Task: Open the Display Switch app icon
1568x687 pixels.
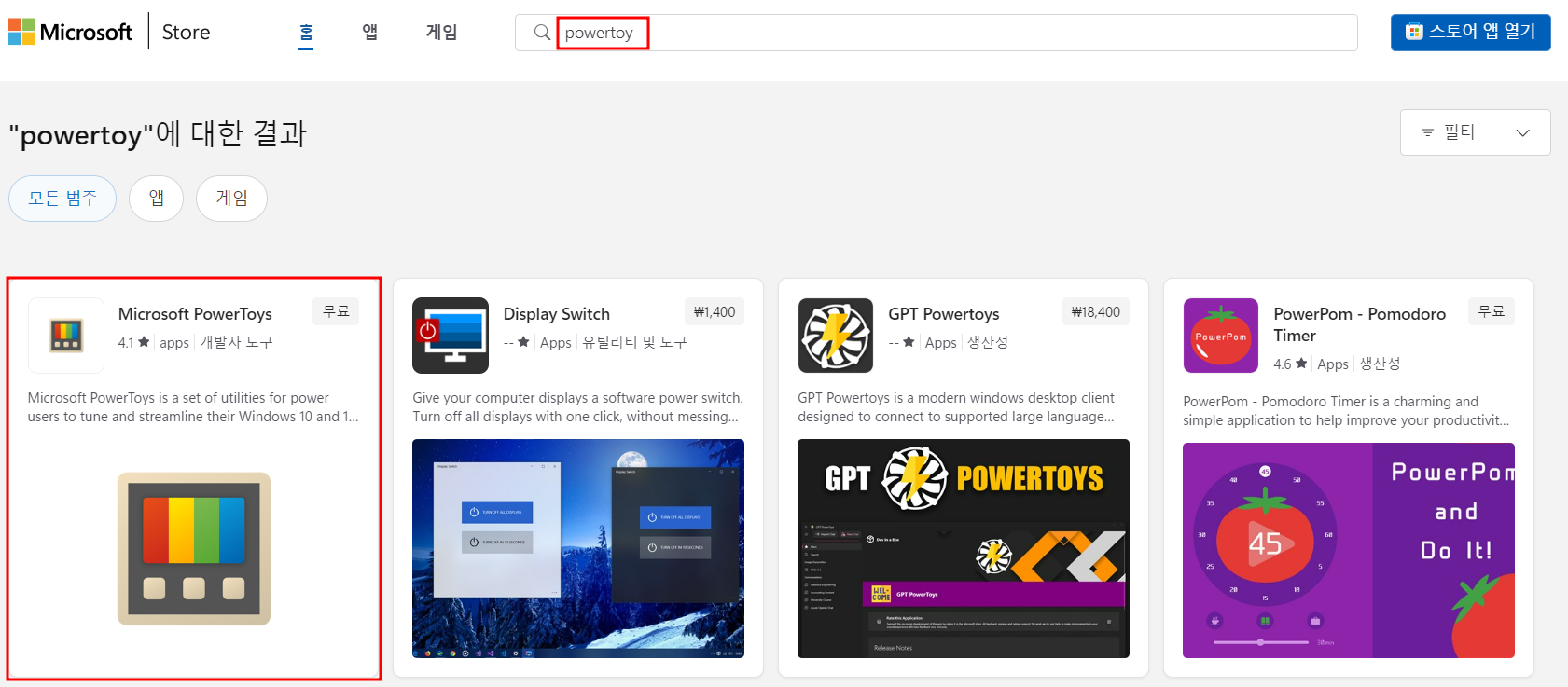Action: (x=451, y=336)
